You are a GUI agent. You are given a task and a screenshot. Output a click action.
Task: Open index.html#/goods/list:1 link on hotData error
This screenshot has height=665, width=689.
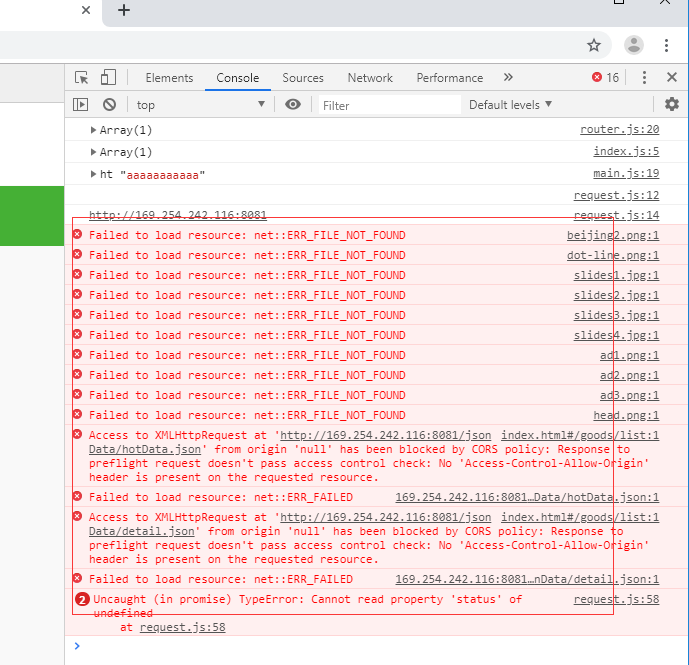coord(580,436)
